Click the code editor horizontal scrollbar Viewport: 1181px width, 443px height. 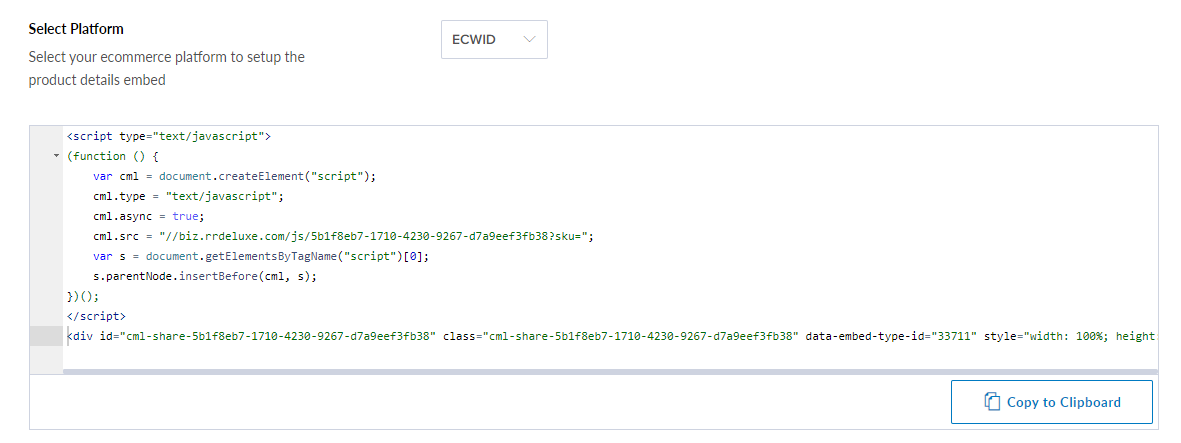click(610, 371)
